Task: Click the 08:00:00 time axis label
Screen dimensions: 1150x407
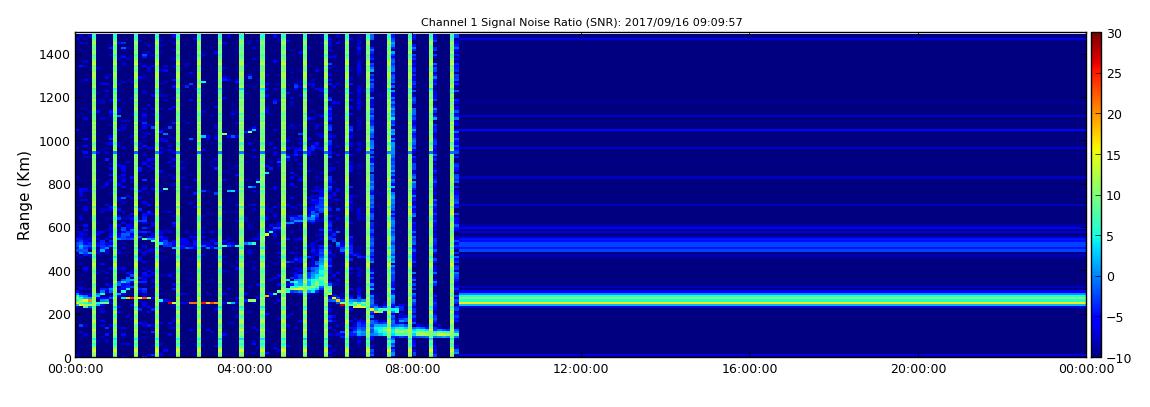Action: coord(412,370)
